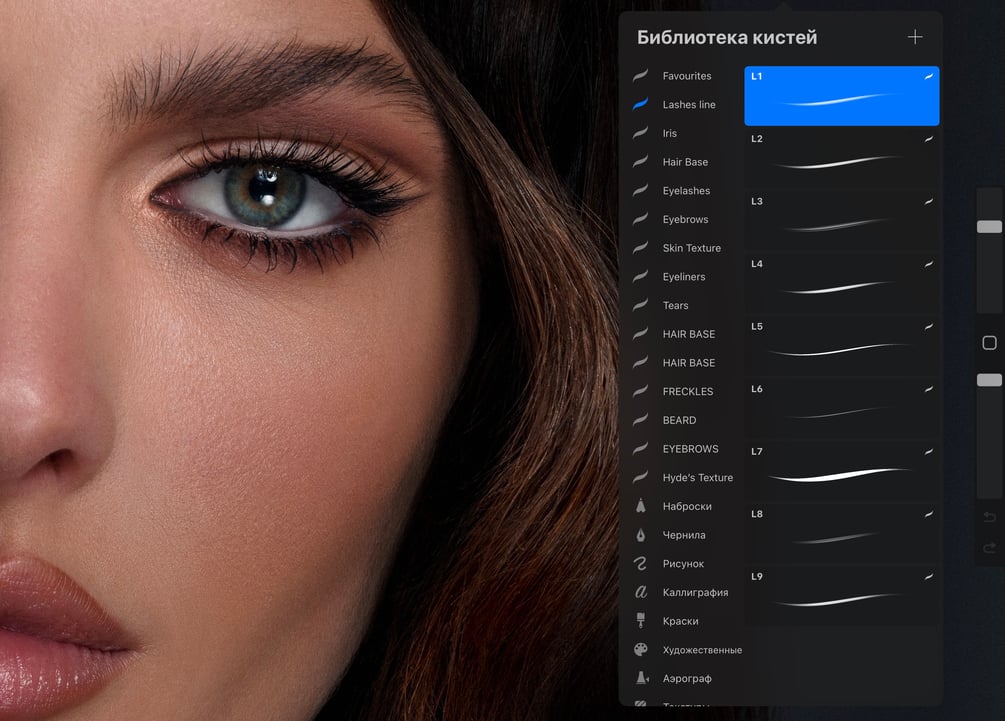Screen dimensions: 1005x721
Task: Click the brush size slider handle
Action: coord(989,226)
